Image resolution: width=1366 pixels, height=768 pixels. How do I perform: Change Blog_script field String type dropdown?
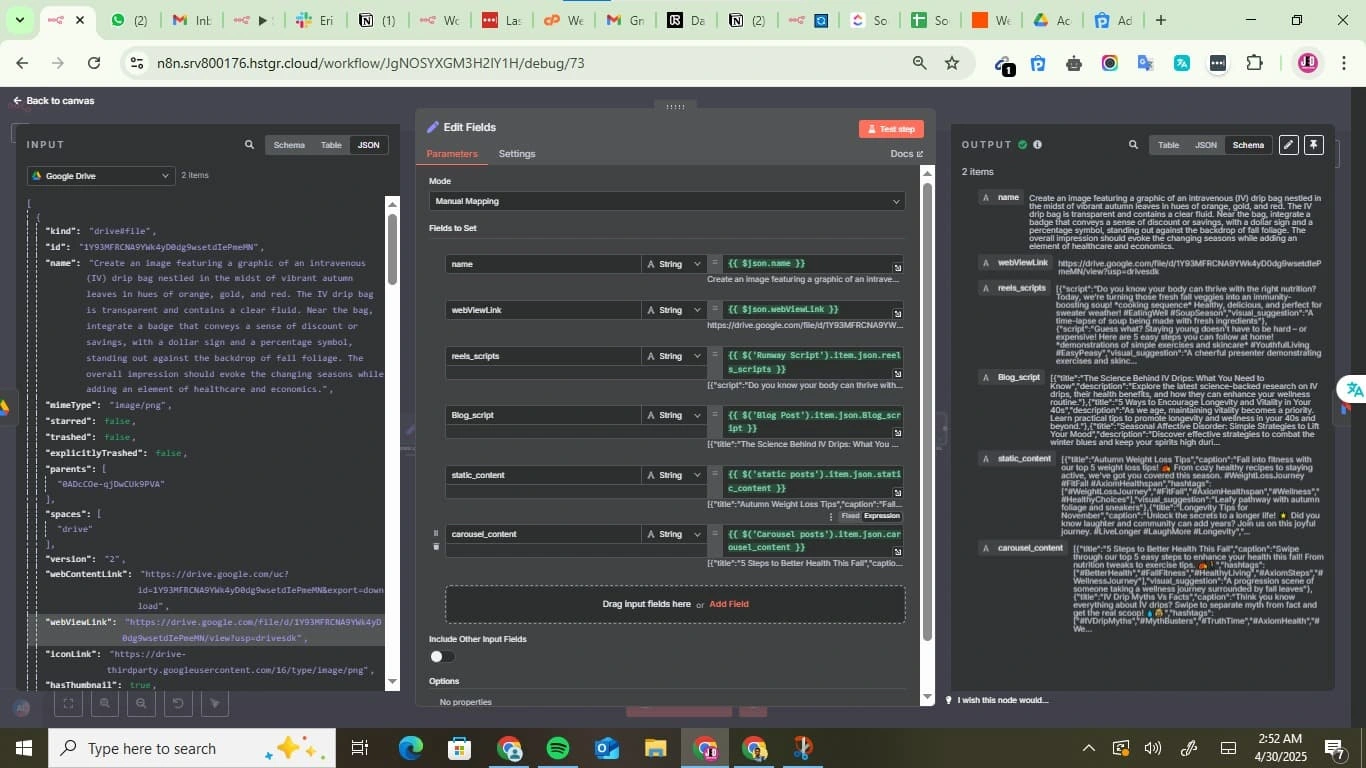(x=674, y=415)
